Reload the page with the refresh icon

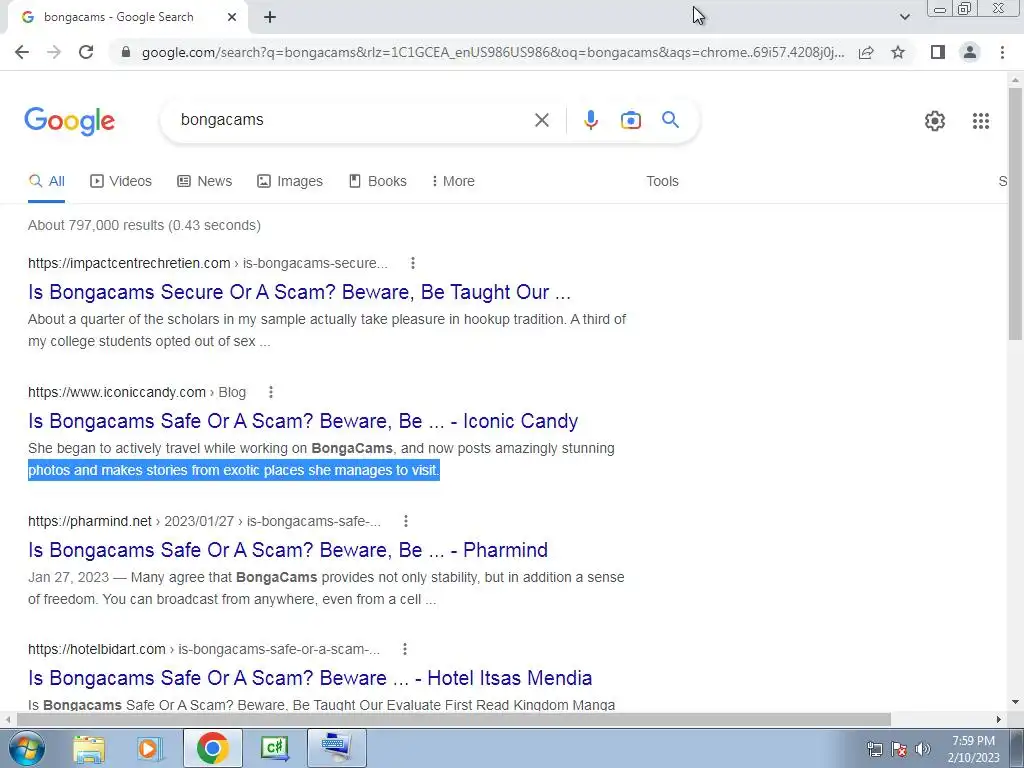86,52
